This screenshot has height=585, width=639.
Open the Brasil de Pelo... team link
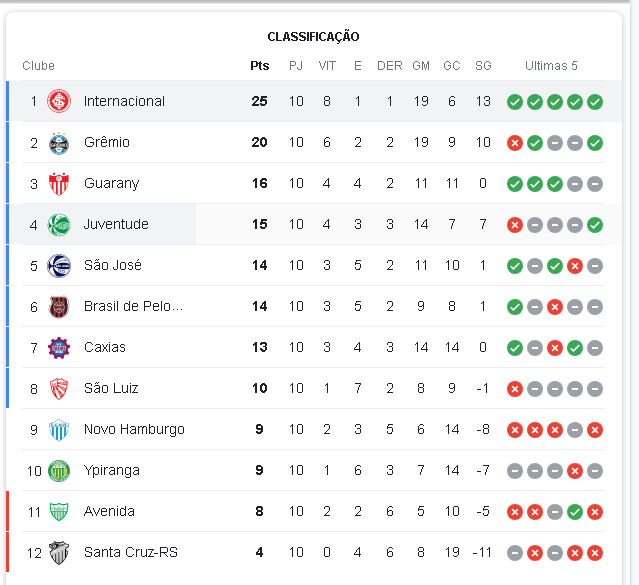point(133,306)
